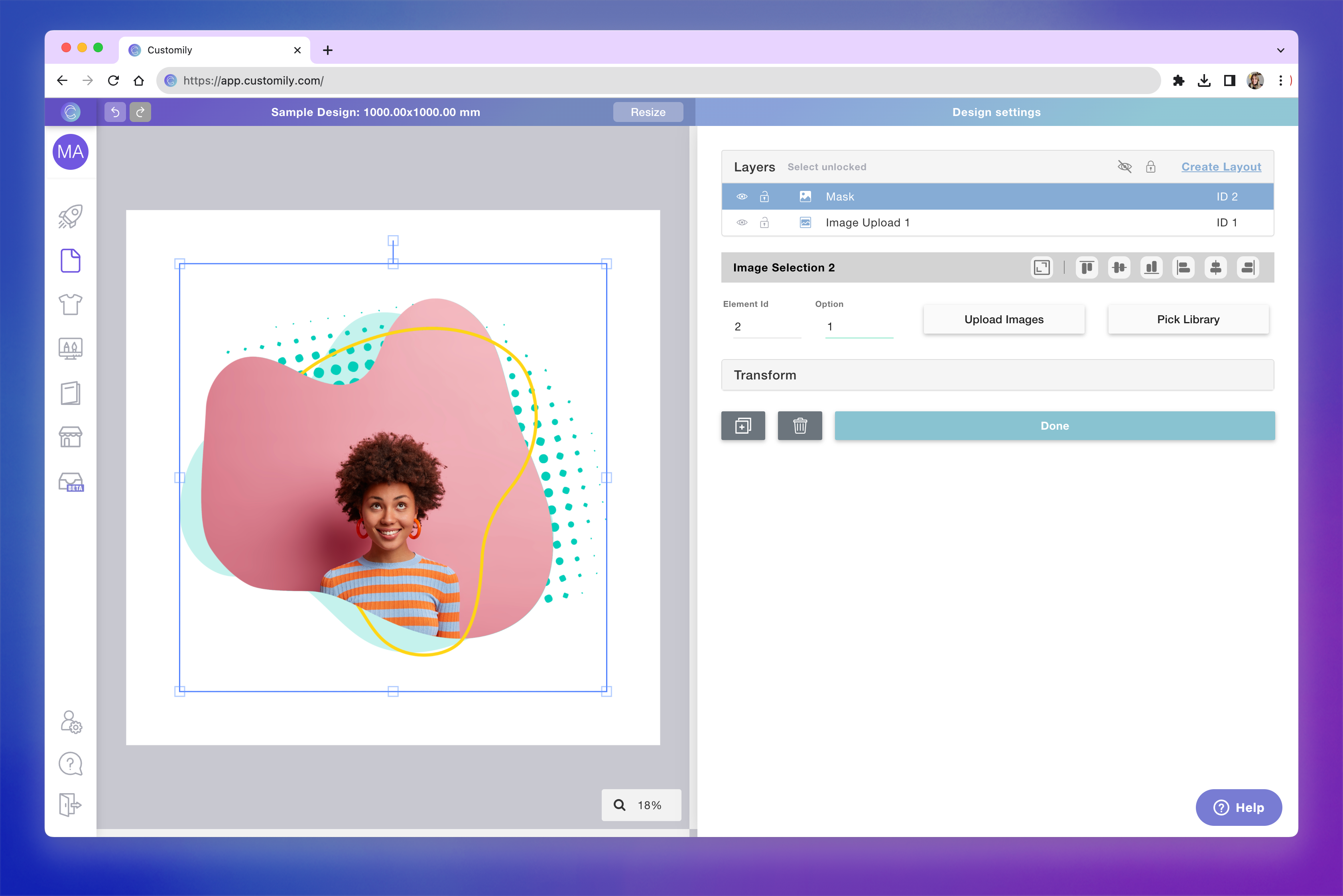Open the rocket launch sidebar icon

(70, 216)
